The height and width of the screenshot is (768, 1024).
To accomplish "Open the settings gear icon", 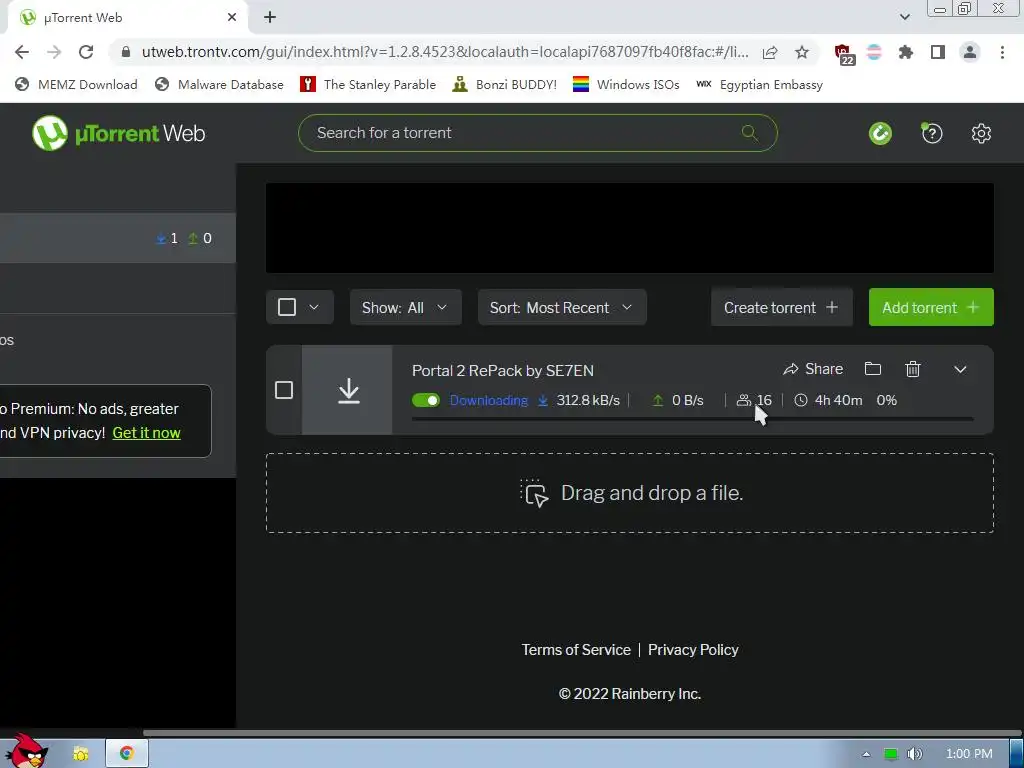I will pos(981,133).
